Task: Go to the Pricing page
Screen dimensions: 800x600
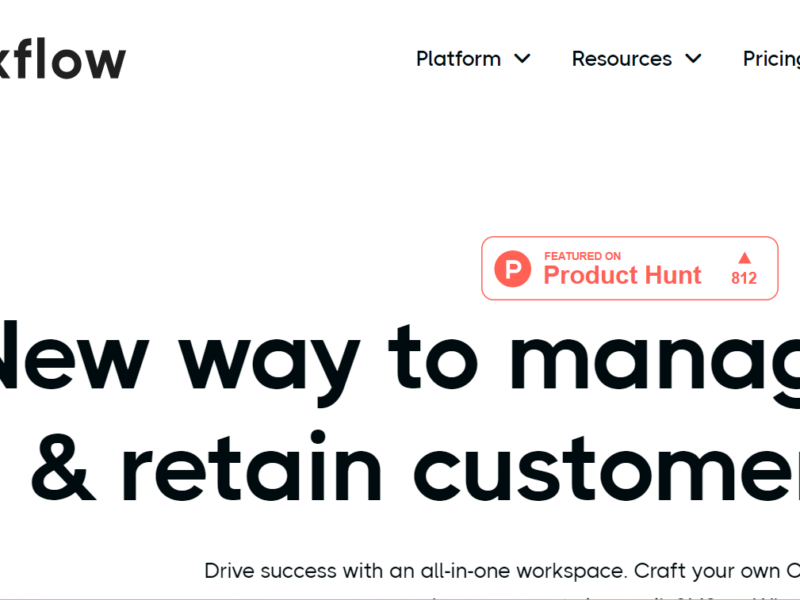Action: (771, 59)
